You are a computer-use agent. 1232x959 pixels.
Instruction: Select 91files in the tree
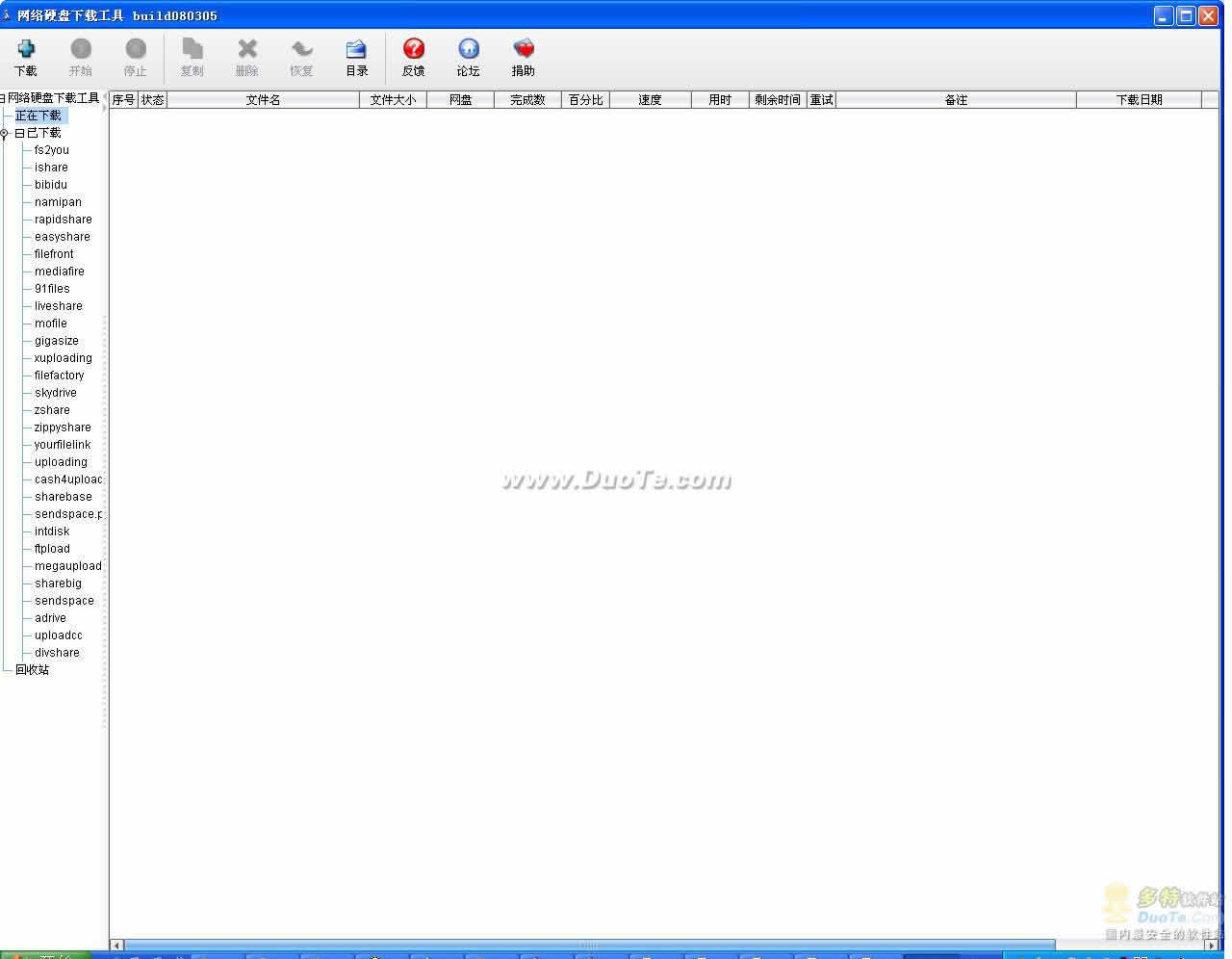point(52,289)
